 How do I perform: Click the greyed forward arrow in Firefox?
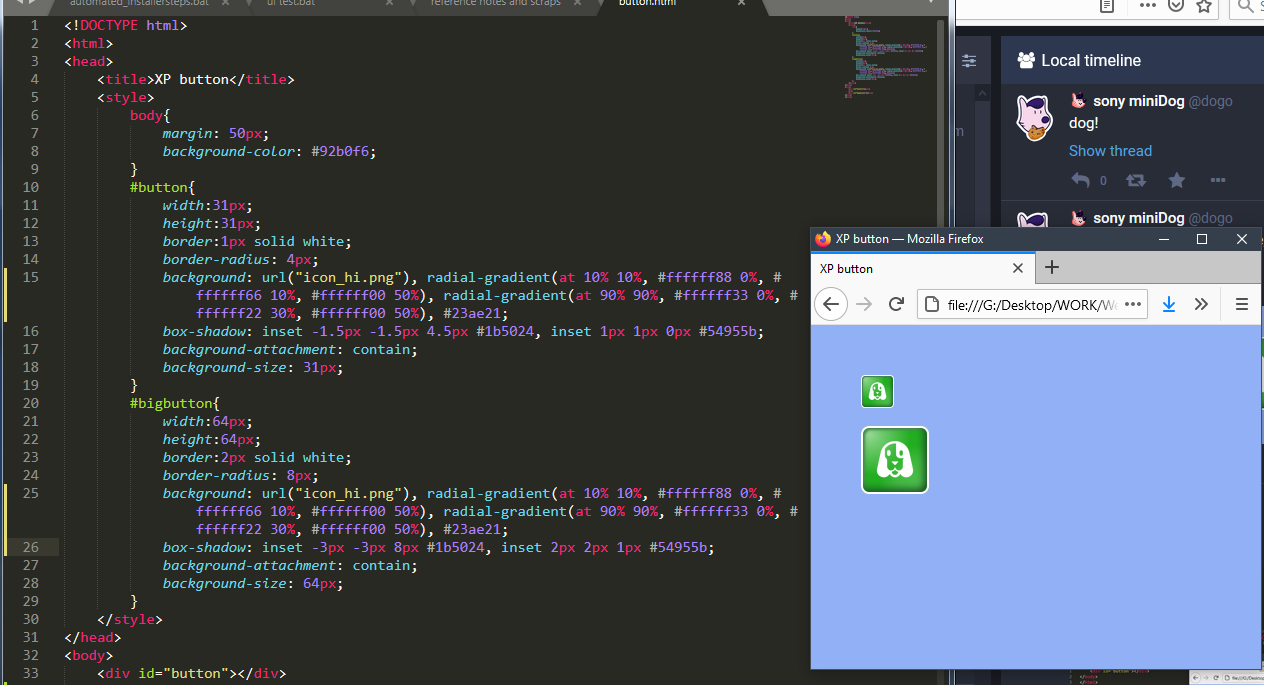[864, 304]
